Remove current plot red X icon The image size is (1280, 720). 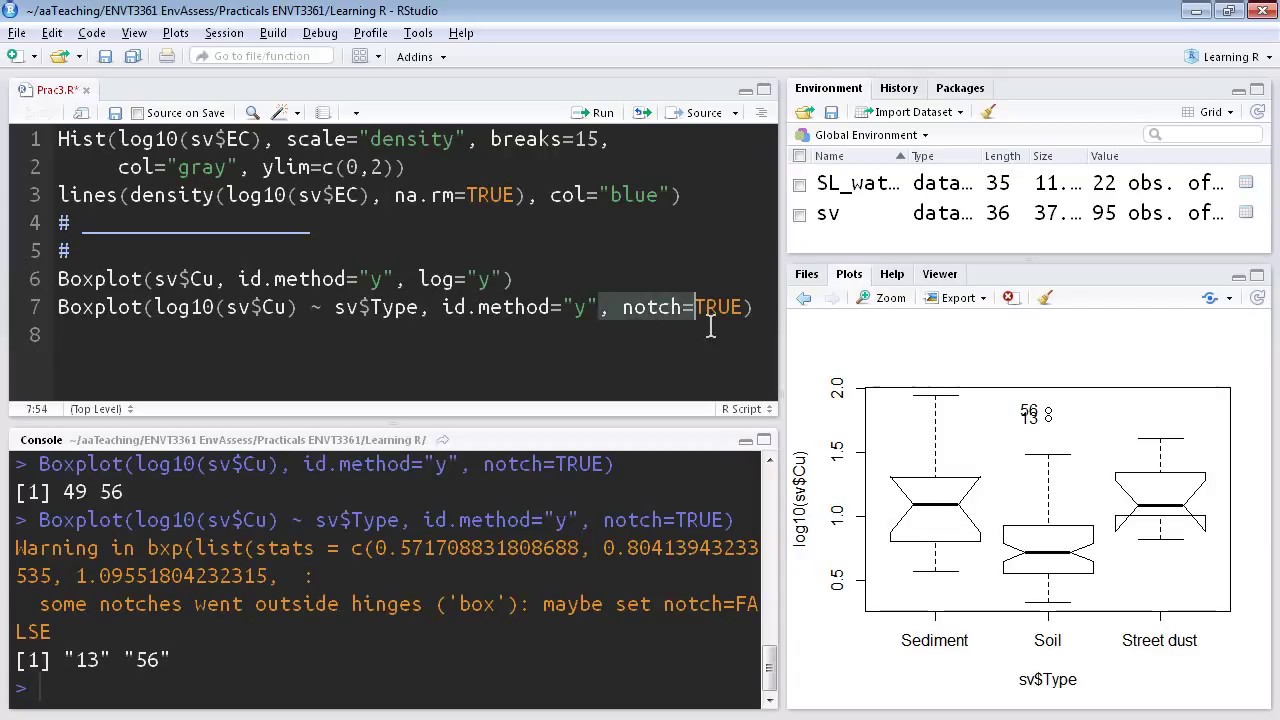click(1009, 298)
